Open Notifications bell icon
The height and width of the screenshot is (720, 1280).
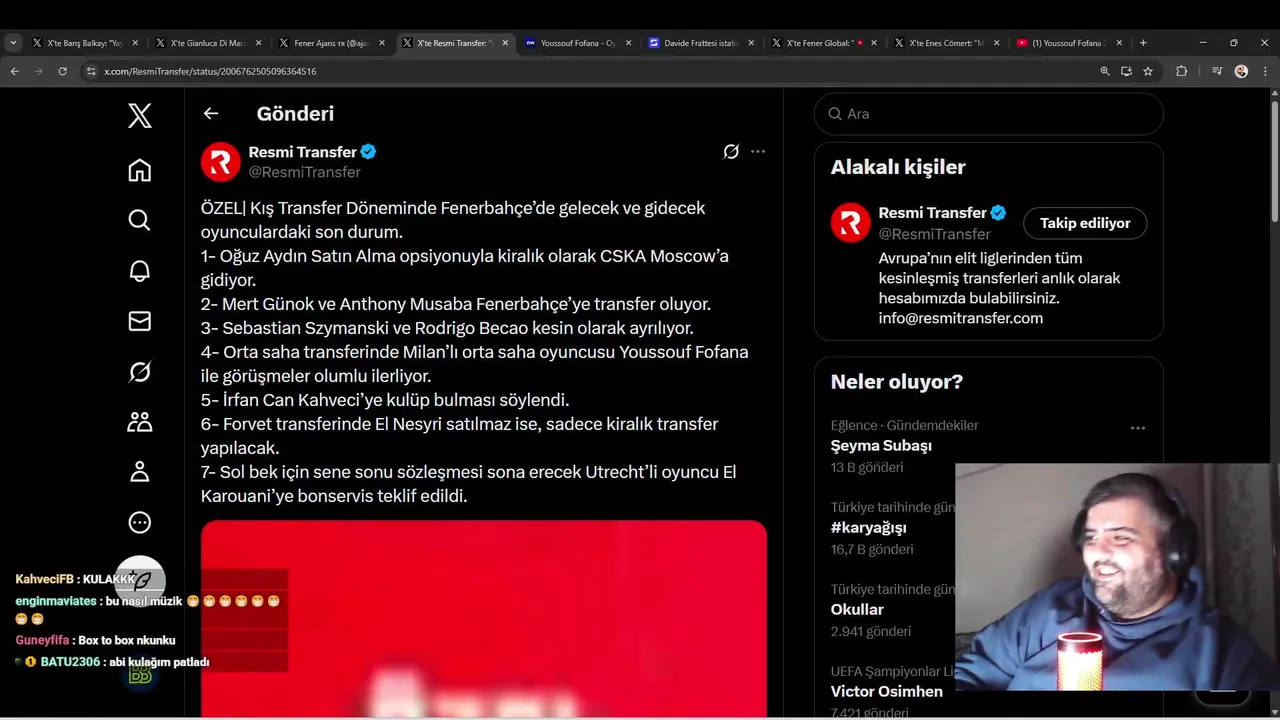[x=140, y=271]
